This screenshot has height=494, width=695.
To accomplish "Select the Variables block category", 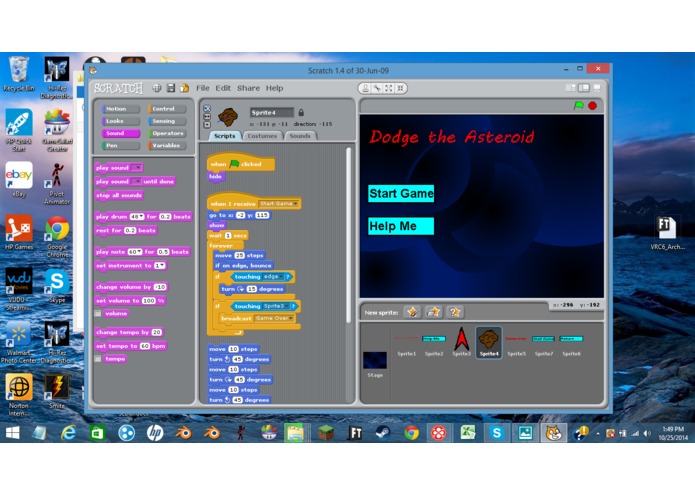I will [x=167, y=145].
